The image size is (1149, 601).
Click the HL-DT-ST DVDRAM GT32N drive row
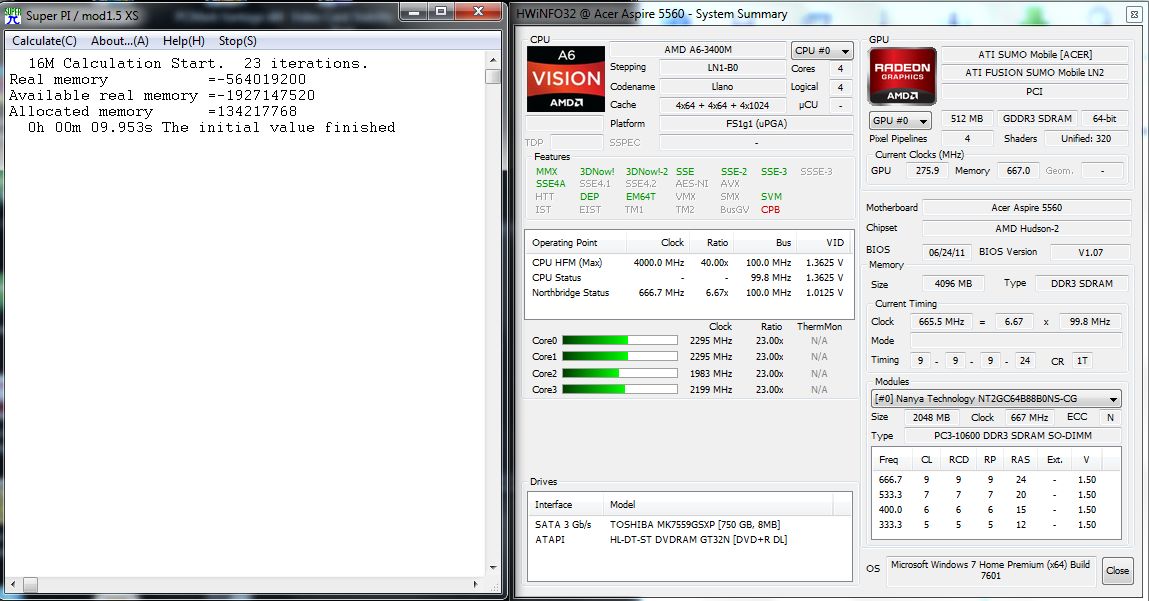point(689,539)
